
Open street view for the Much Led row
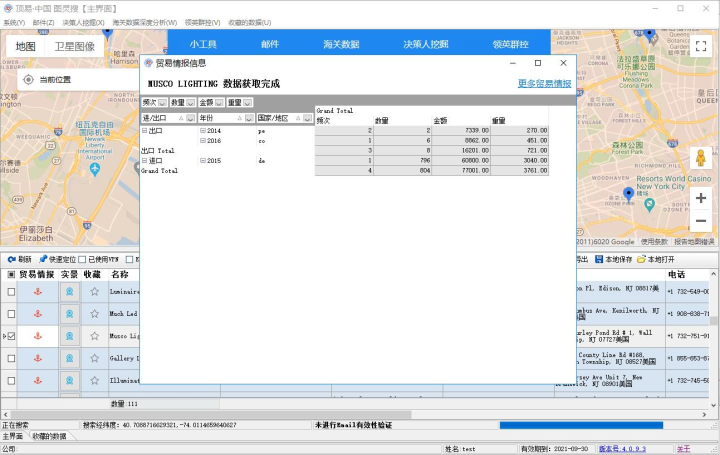(69, 314)
